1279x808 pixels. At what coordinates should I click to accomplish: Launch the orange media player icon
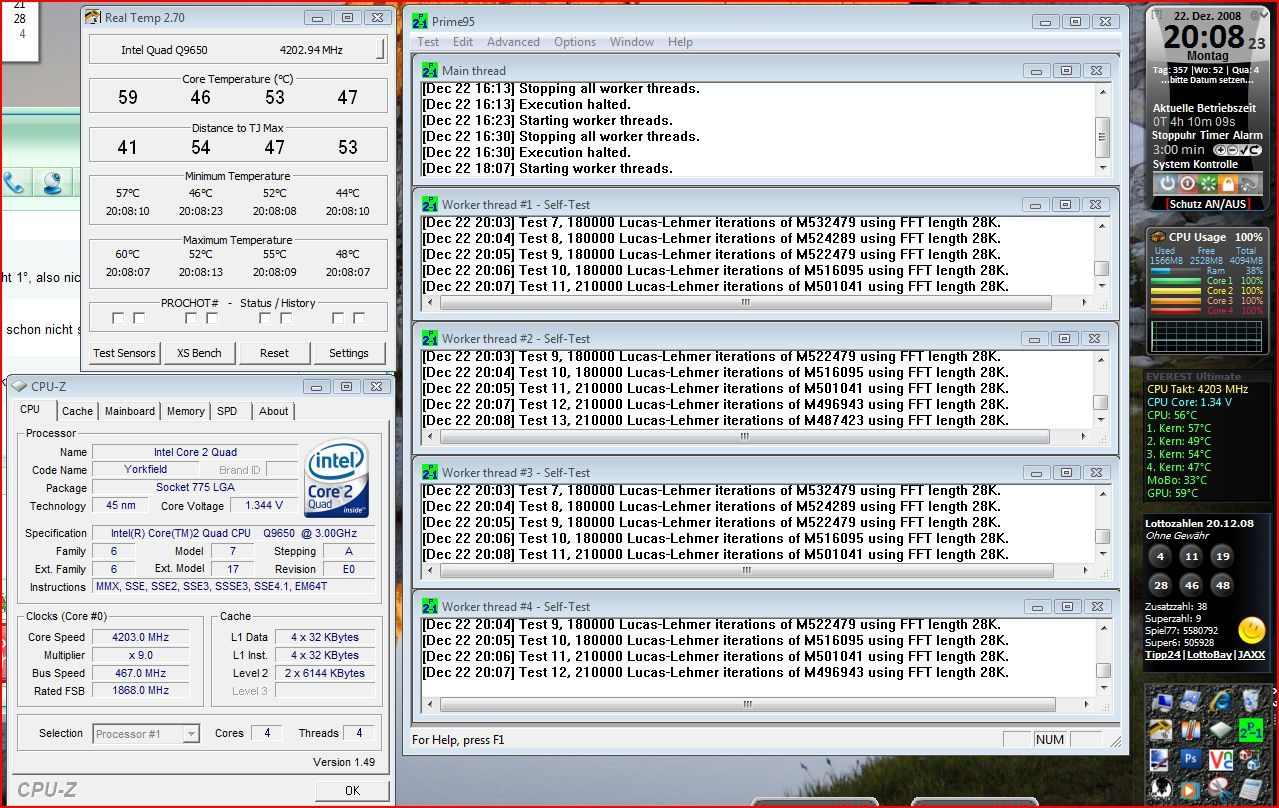(x=1191, y=791)
